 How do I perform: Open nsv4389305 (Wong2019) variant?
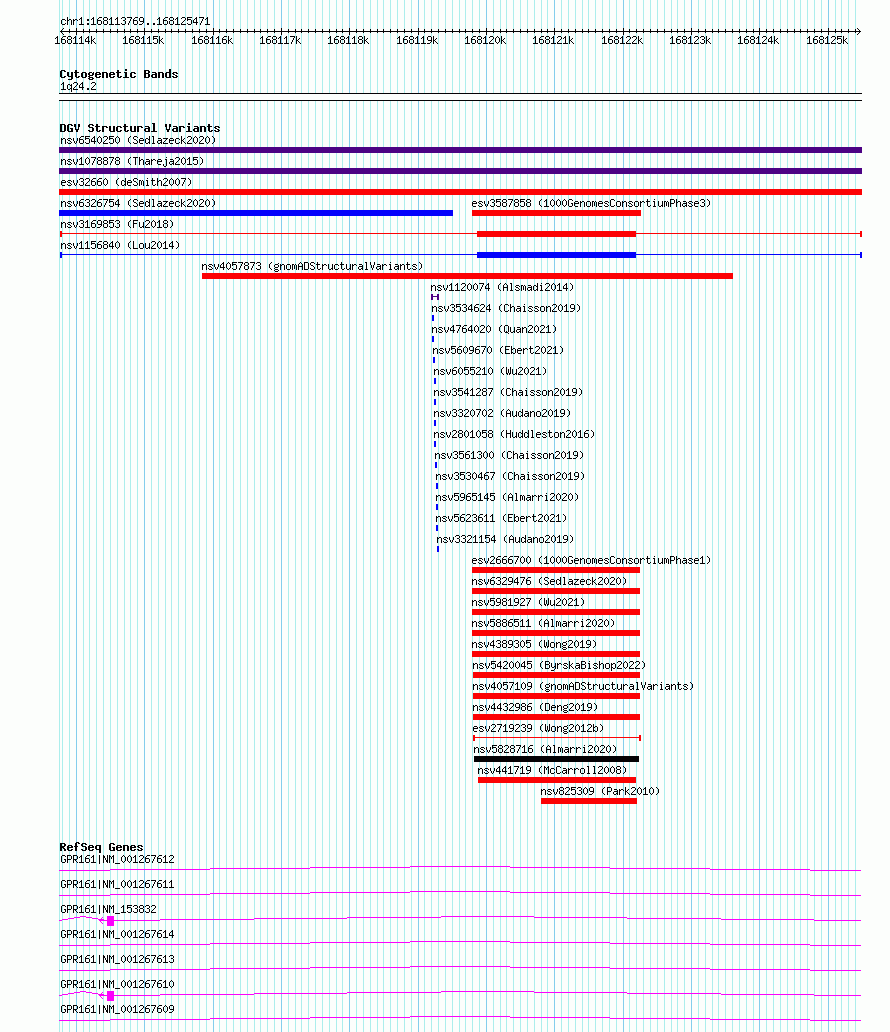tap(535, 646)
